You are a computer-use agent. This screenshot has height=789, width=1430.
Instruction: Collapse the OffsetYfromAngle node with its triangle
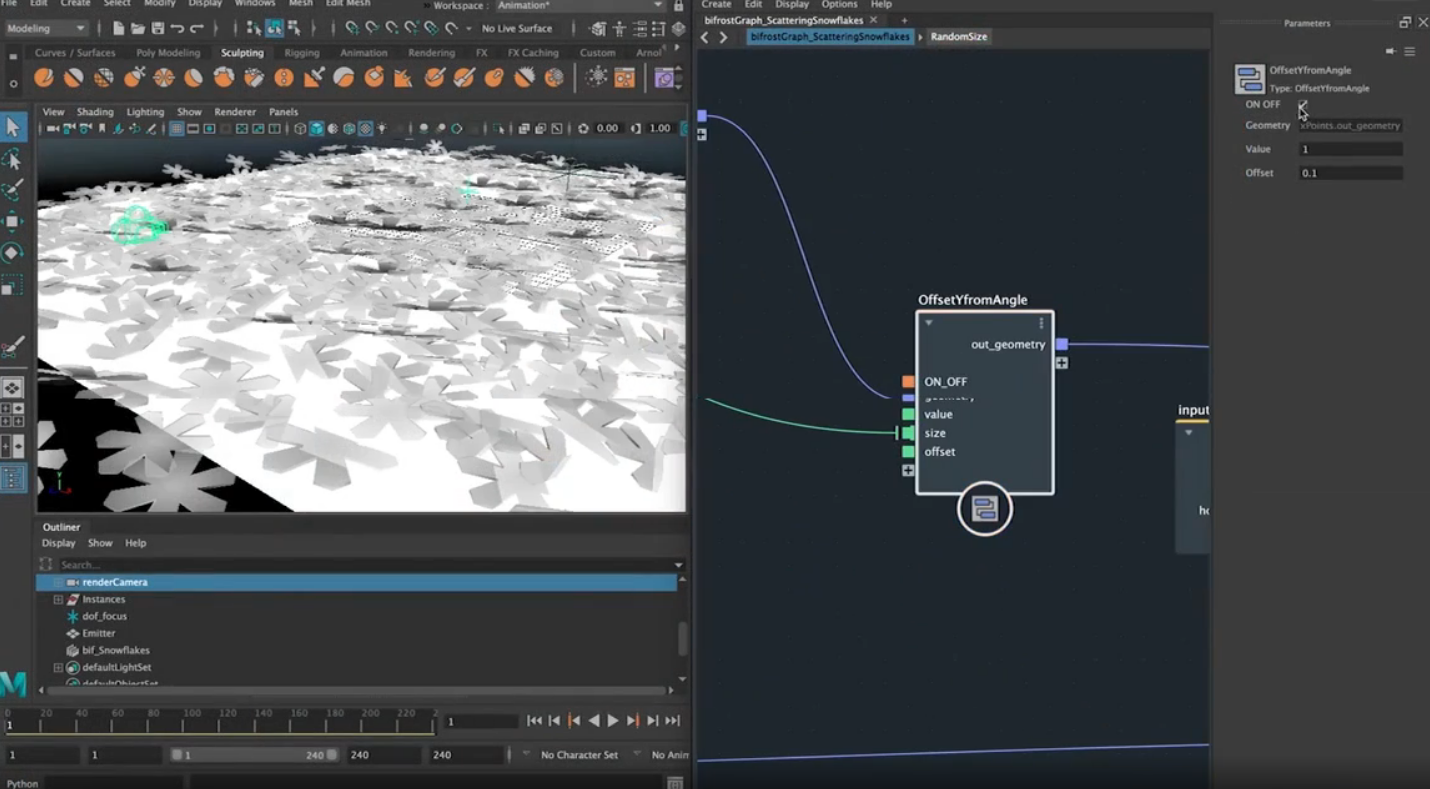click(929, 323)
